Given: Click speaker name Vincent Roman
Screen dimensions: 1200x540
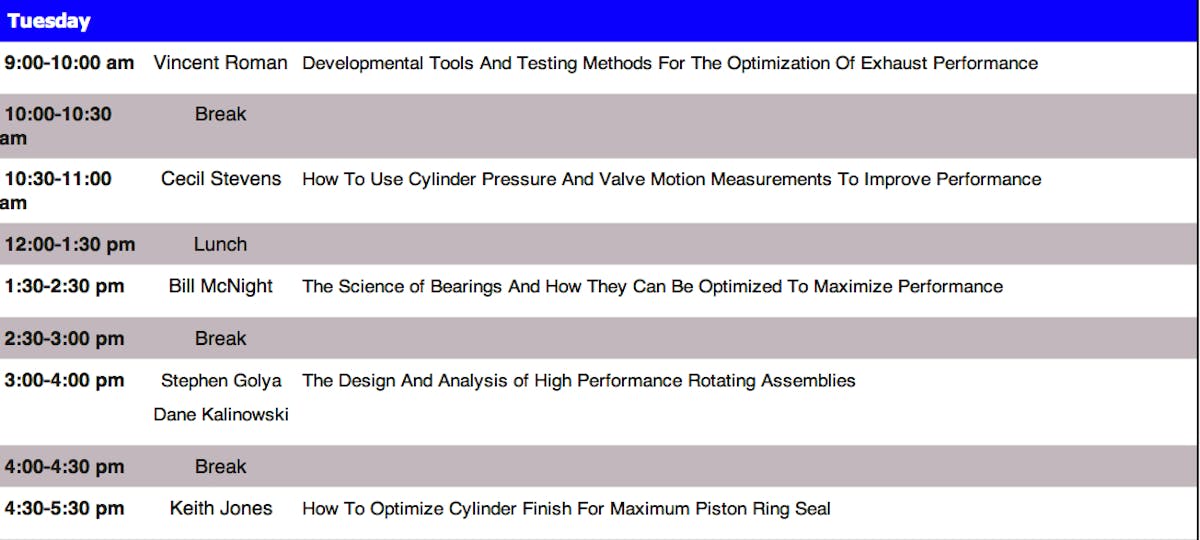Looking at the screenshot, I should coord(220,63).
